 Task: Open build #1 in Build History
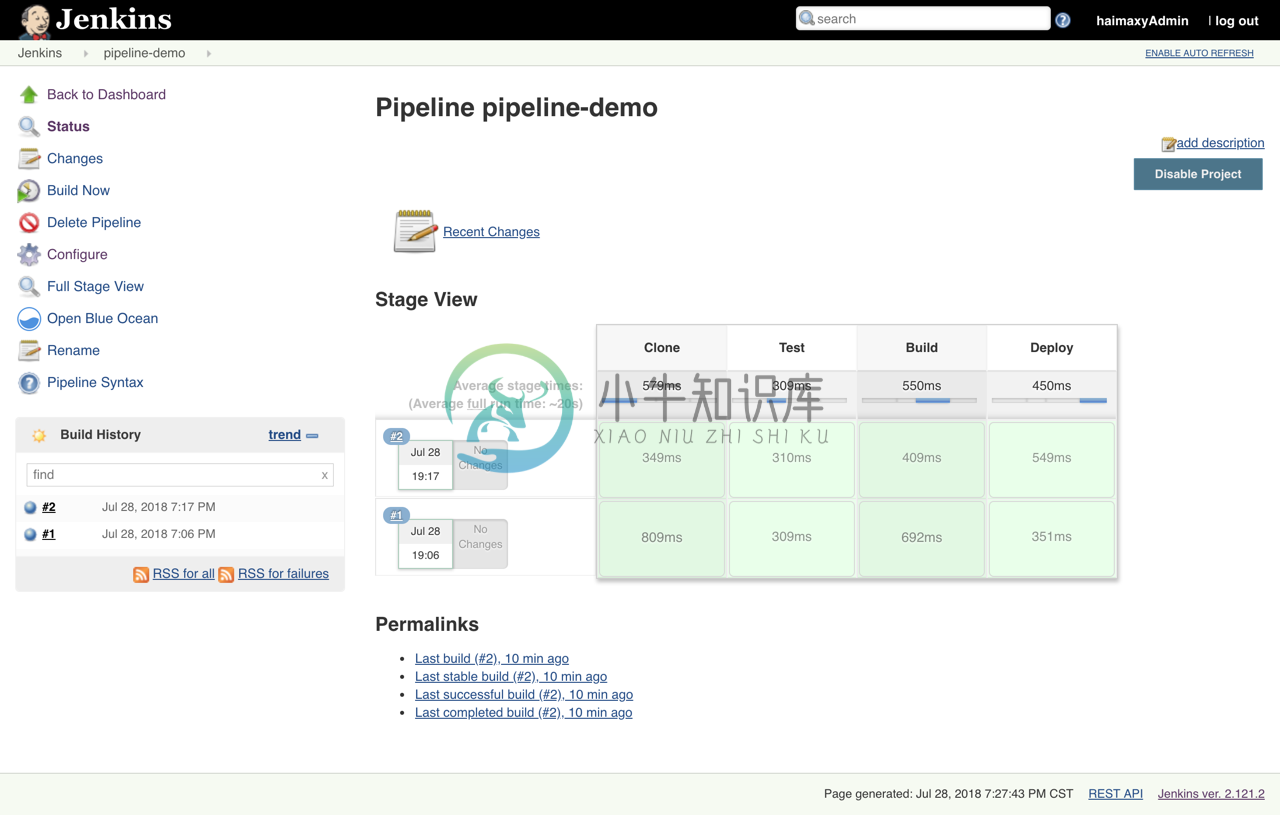click(48, 534)
